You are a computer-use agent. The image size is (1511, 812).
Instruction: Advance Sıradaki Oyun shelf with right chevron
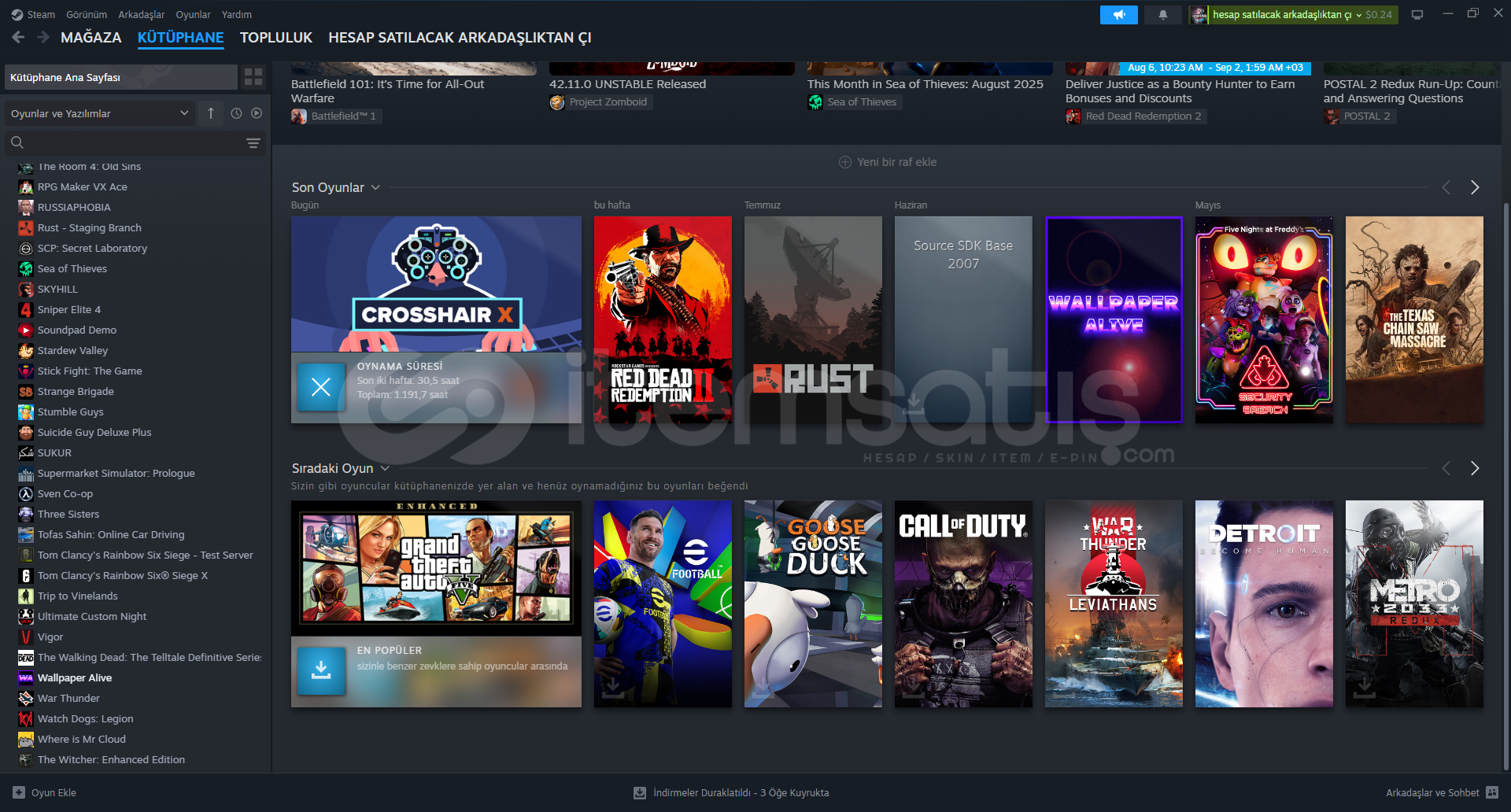[1475, 468]
